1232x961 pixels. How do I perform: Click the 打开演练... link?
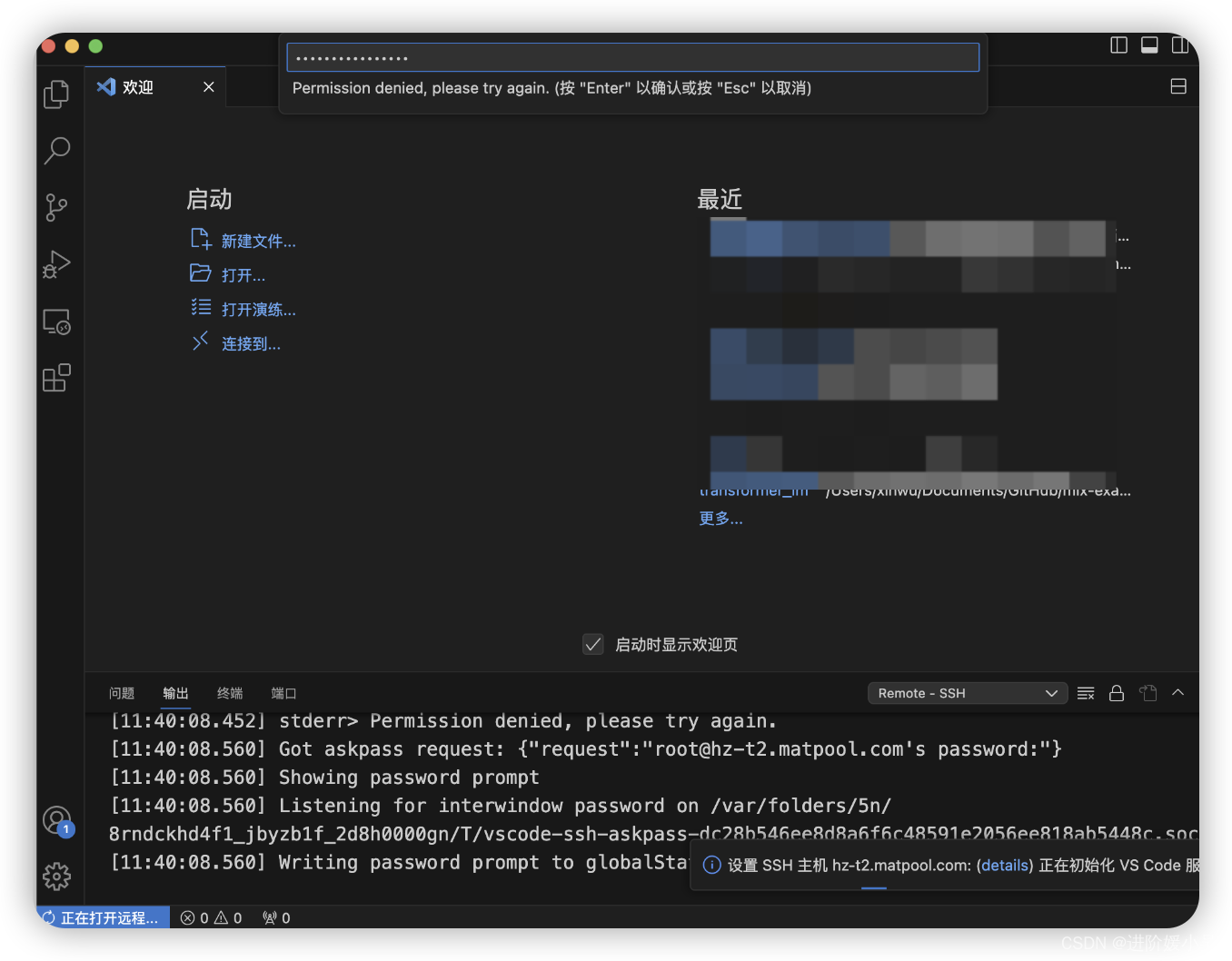point(259,310)
